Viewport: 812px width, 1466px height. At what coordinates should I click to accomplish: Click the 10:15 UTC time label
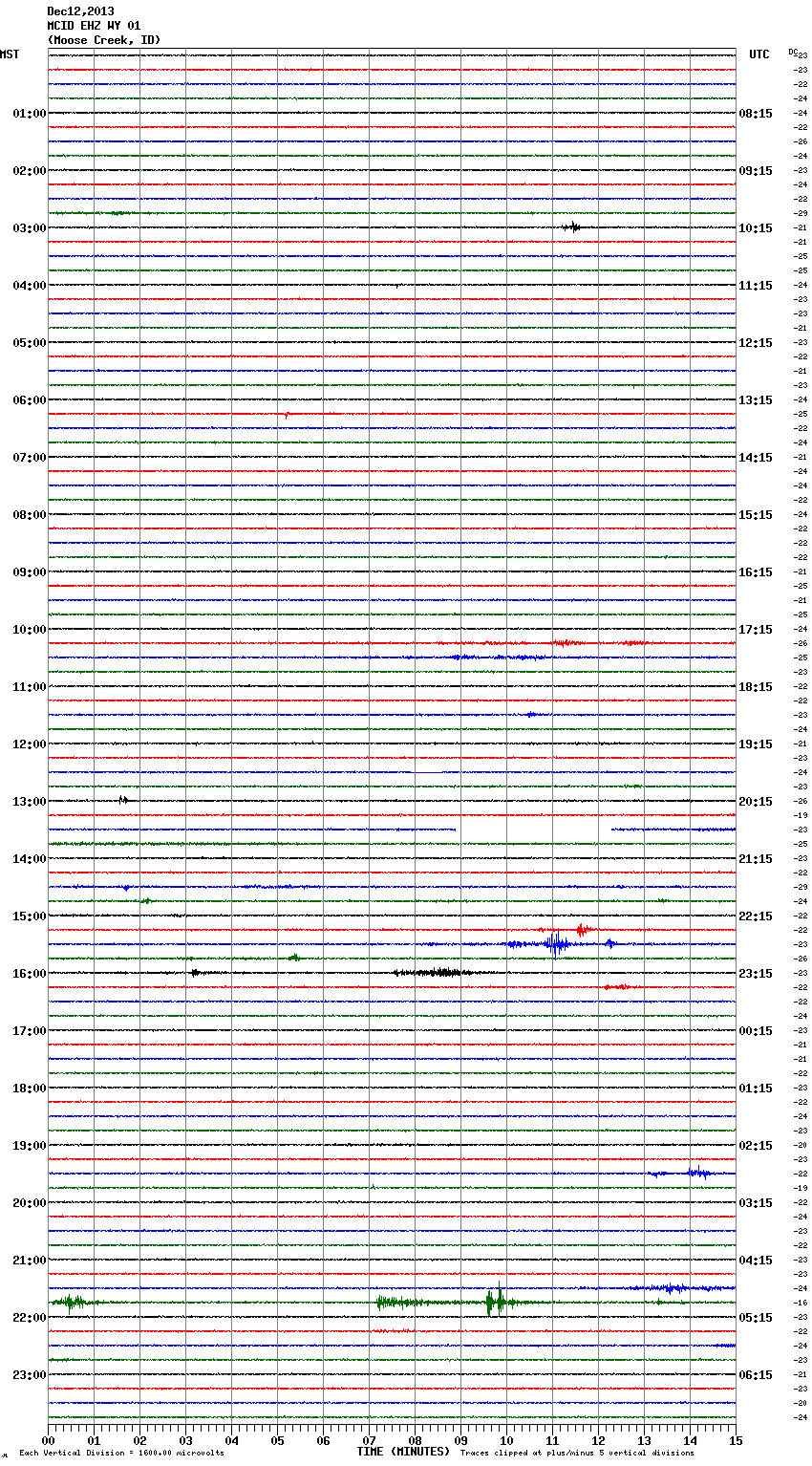(756, 228)
